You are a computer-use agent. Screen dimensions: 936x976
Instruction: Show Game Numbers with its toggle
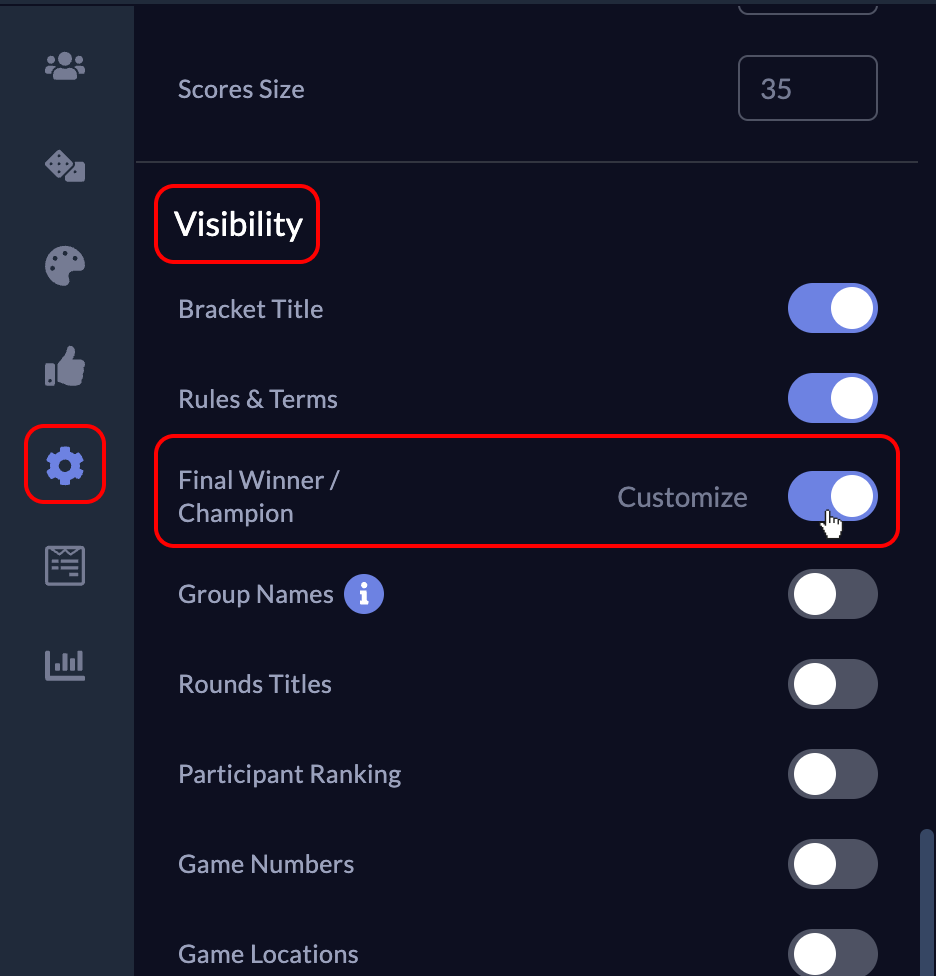click(832, 865)
